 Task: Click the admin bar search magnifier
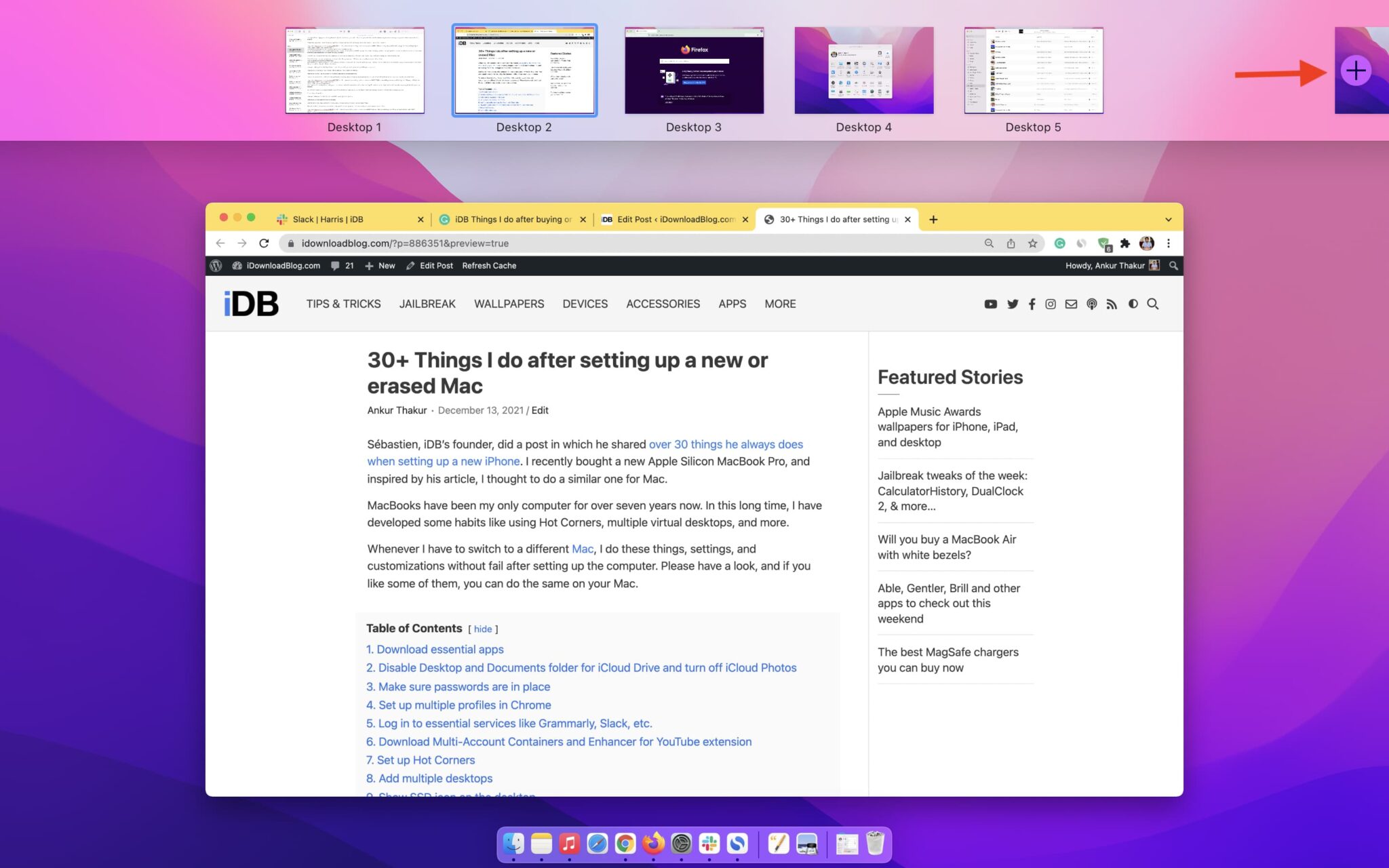point(1173,266)
